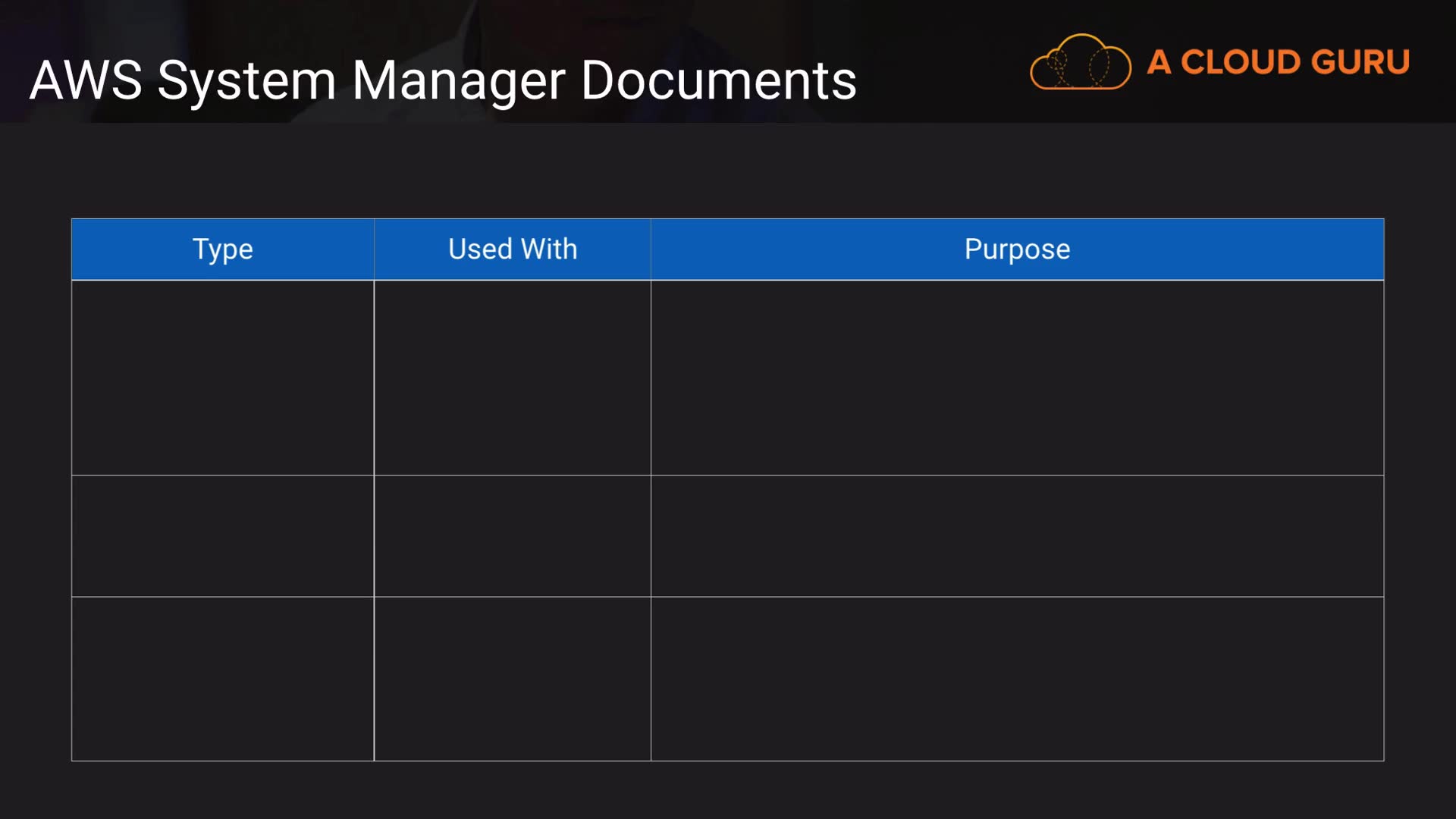Click bottom-row empty cell under Type
1456x819 pixels.
pos(222,679)
